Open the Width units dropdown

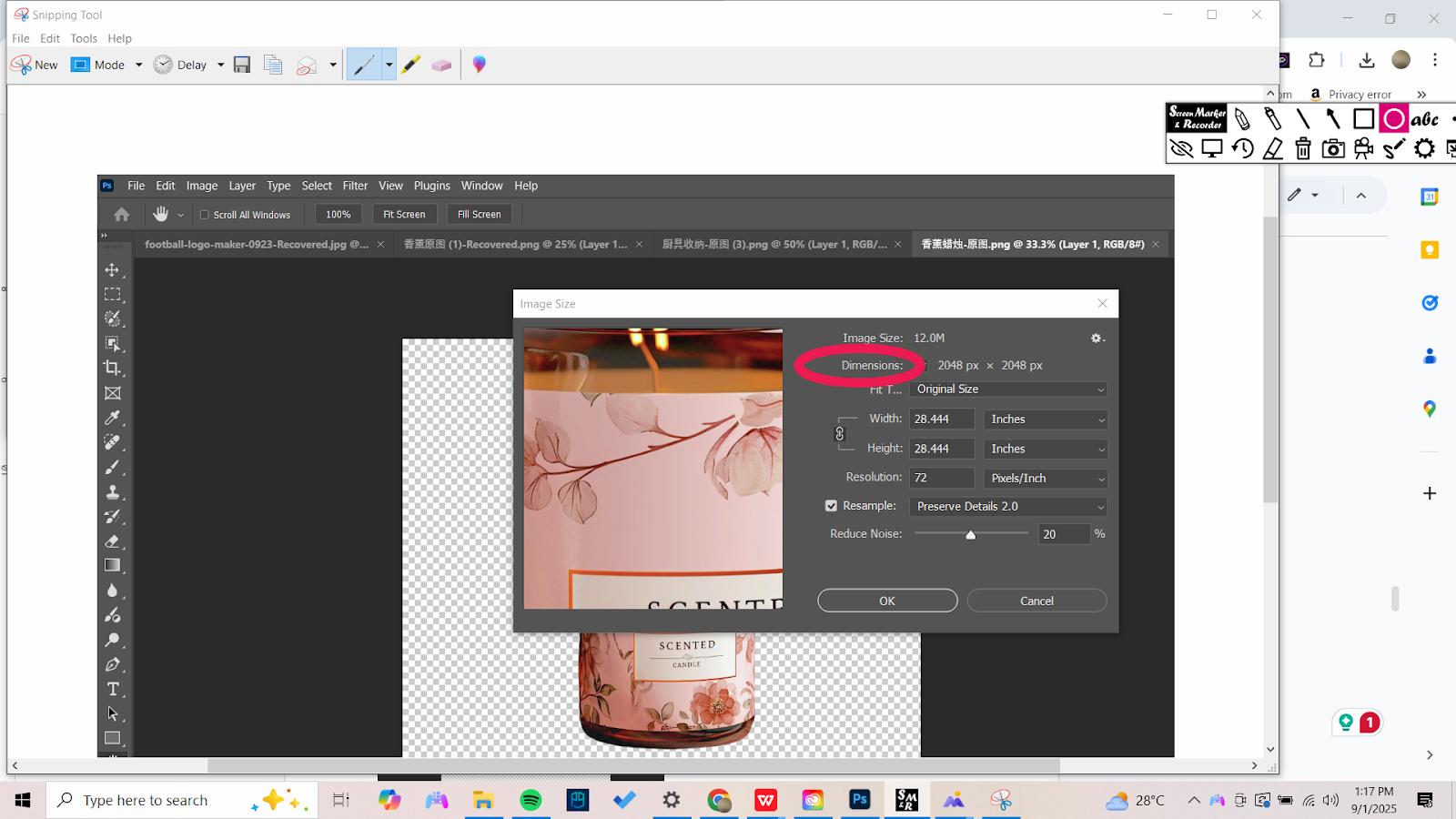[x=1046, y=420]
